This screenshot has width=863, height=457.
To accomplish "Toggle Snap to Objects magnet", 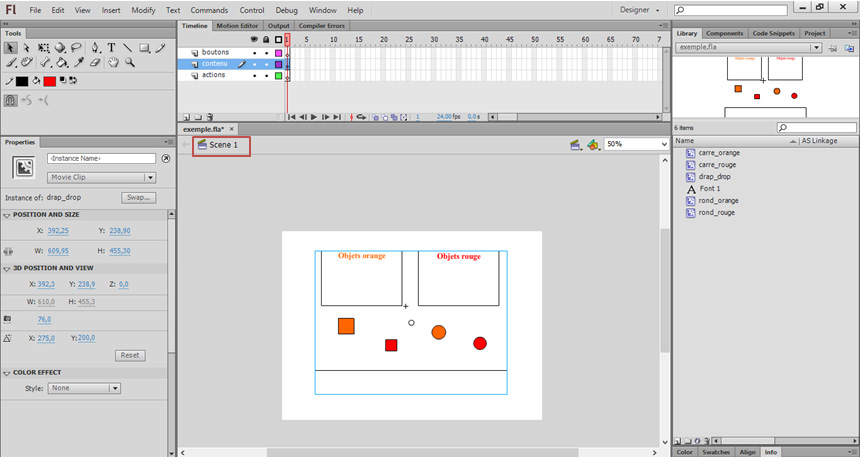I will point(10,100).
